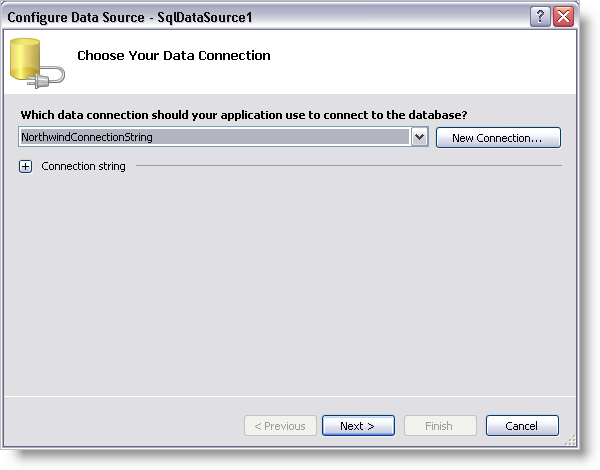Close the Configure Data Source dialog

pyautogui.click(x=563, y=16)
